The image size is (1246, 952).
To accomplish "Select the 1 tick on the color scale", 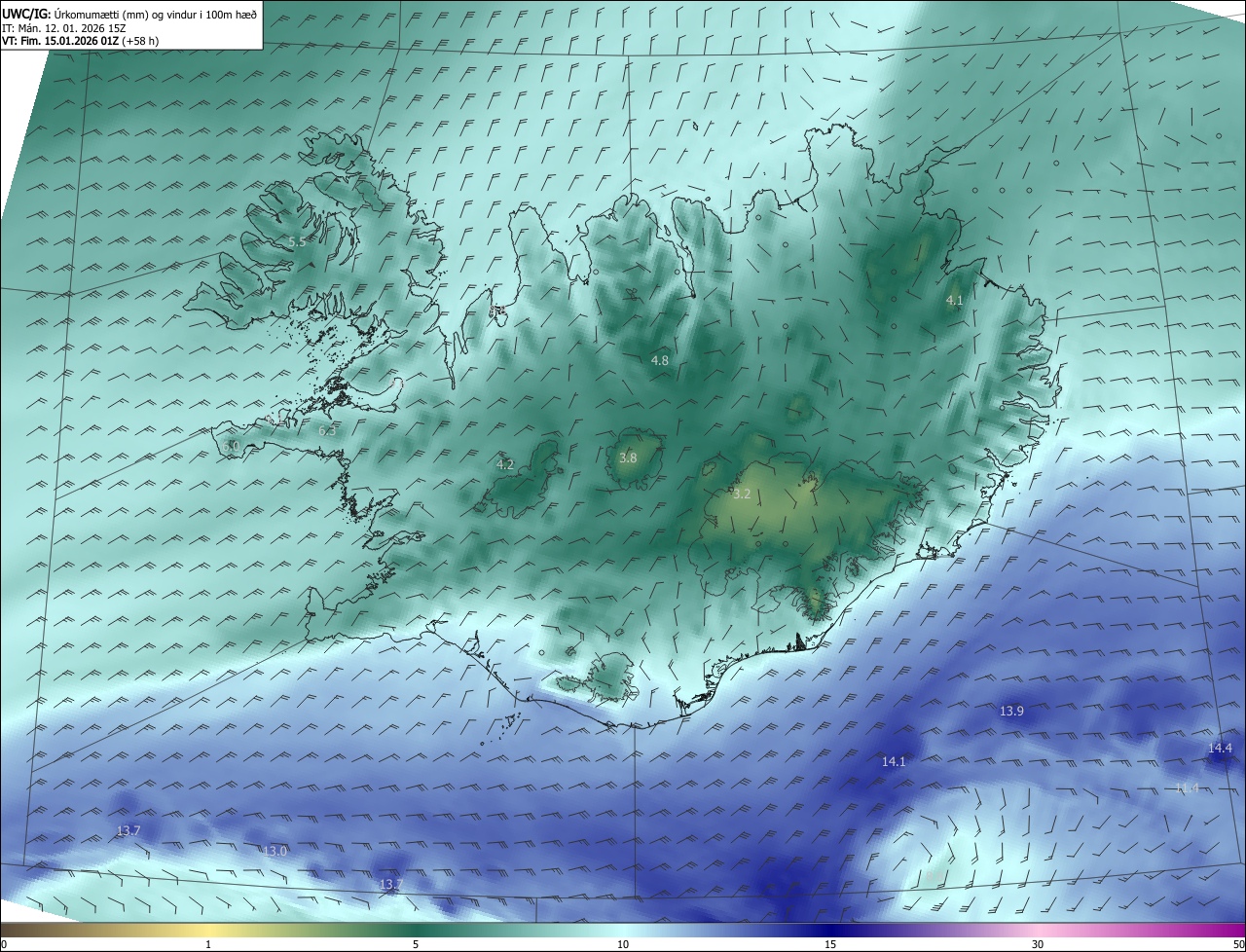I will (x=208, y=944).
